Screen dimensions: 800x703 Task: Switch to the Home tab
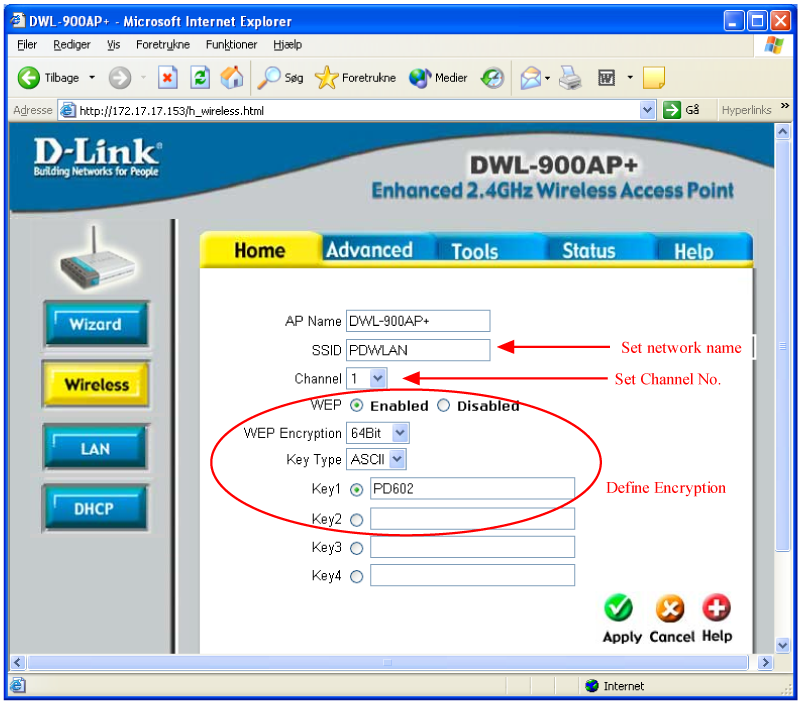click(260, 250)
